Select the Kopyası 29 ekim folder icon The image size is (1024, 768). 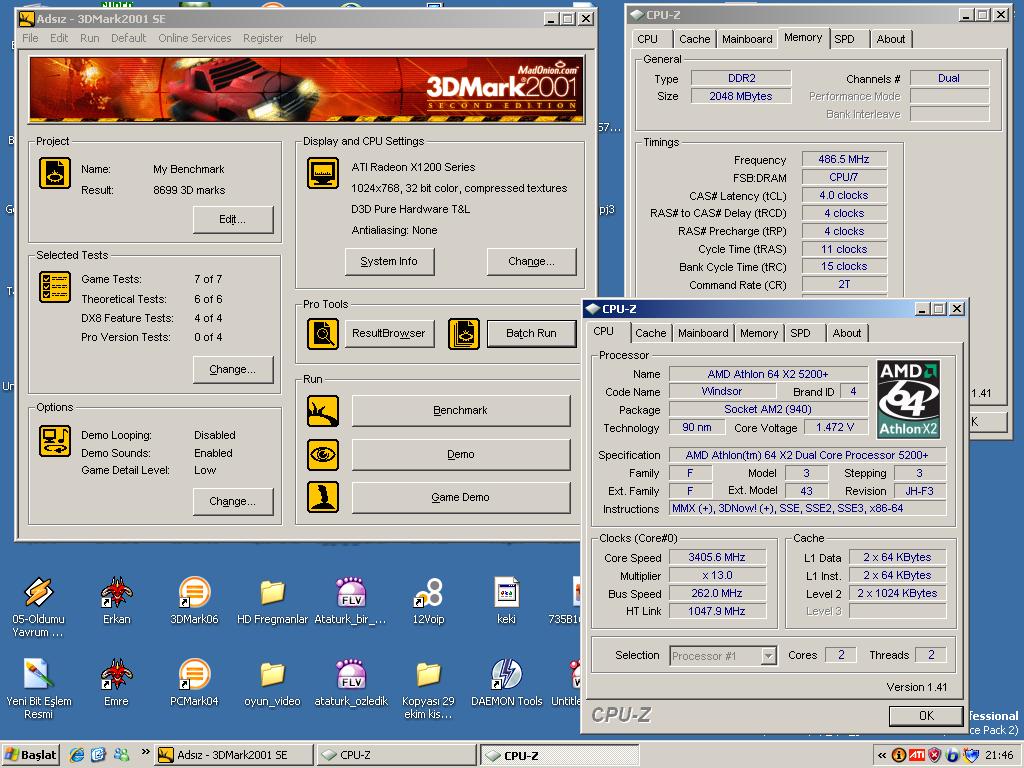tap(428, 675)
